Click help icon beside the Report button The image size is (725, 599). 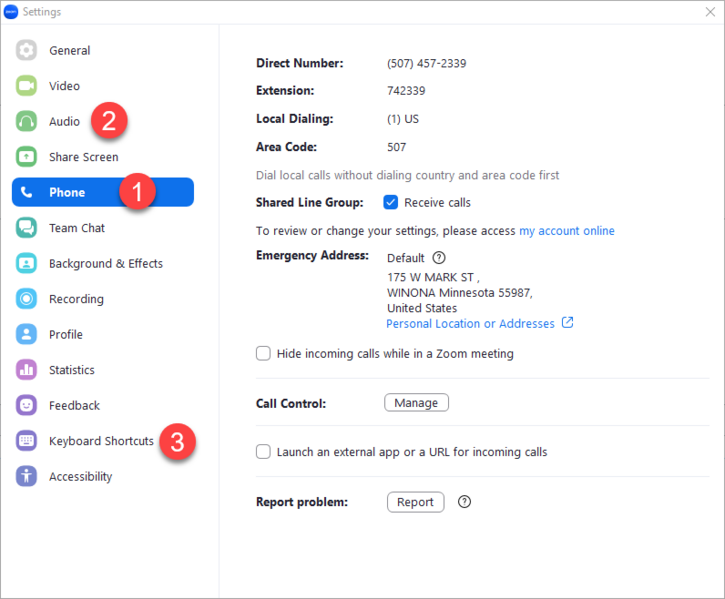[464, 502]
